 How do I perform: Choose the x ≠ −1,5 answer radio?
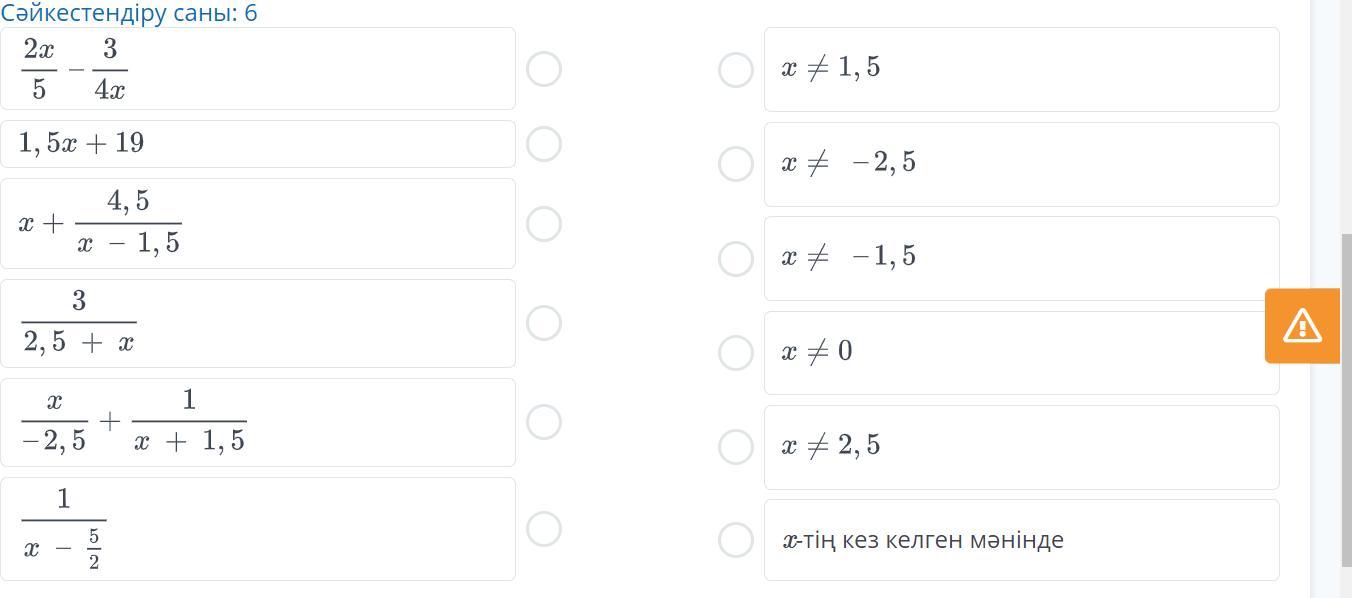click(736, 258)
